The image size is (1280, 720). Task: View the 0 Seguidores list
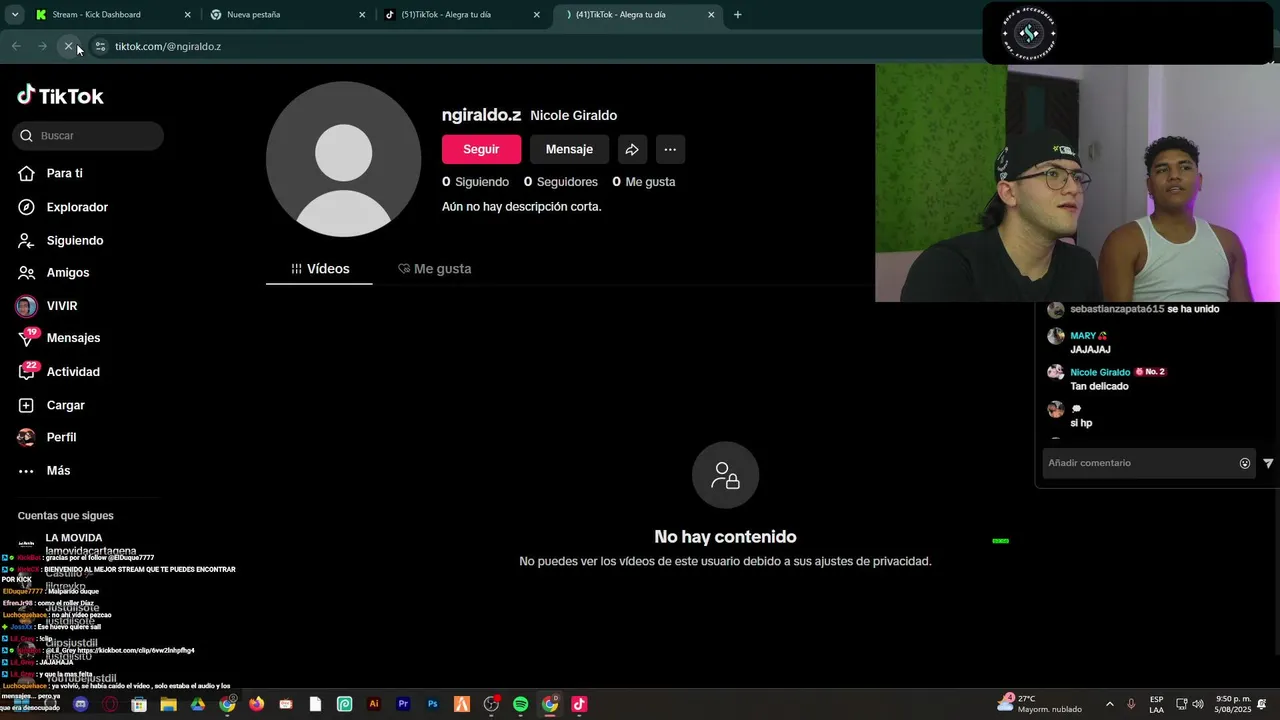(560, 182)
